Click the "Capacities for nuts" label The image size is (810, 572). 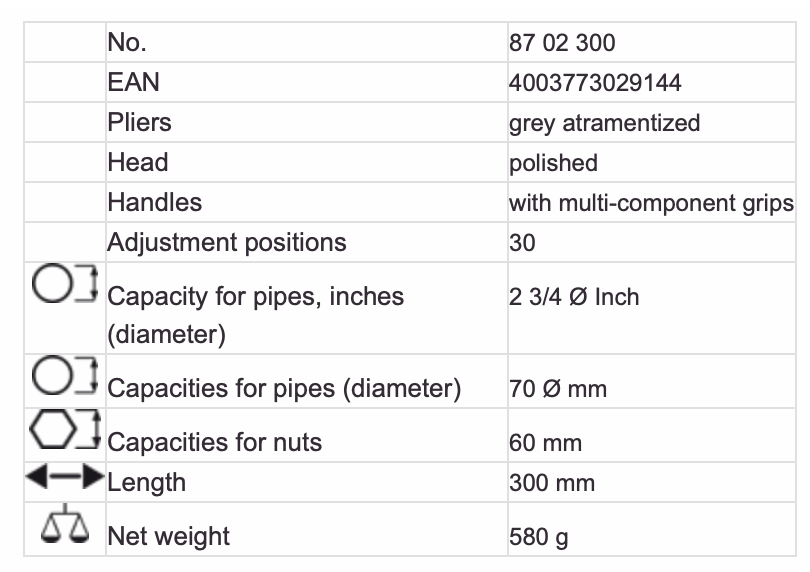214,442
